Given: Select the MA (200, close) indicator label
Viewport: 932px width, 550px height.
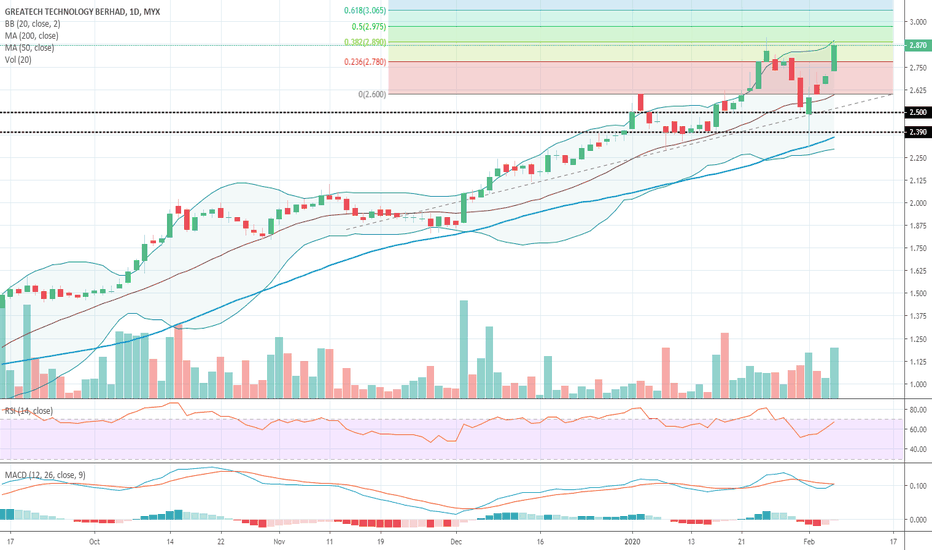Looking at the screenshot, I should pos(32,36).
